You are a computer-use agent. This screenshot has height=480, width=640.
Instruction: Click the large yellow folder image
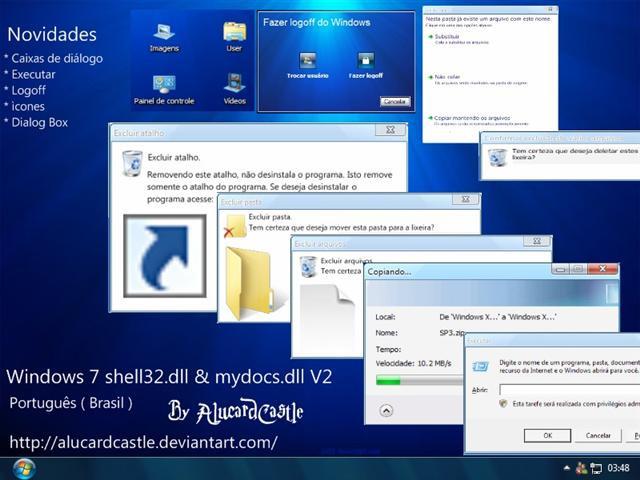pyautogui.click(x=256, y=283)
